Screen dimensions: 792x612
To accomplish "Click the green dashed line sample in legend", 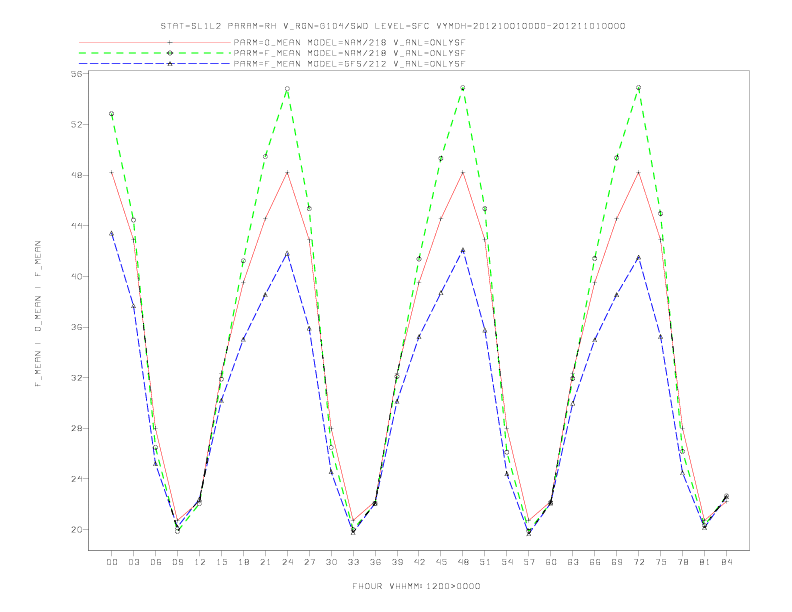I will (x=155, y=53).
